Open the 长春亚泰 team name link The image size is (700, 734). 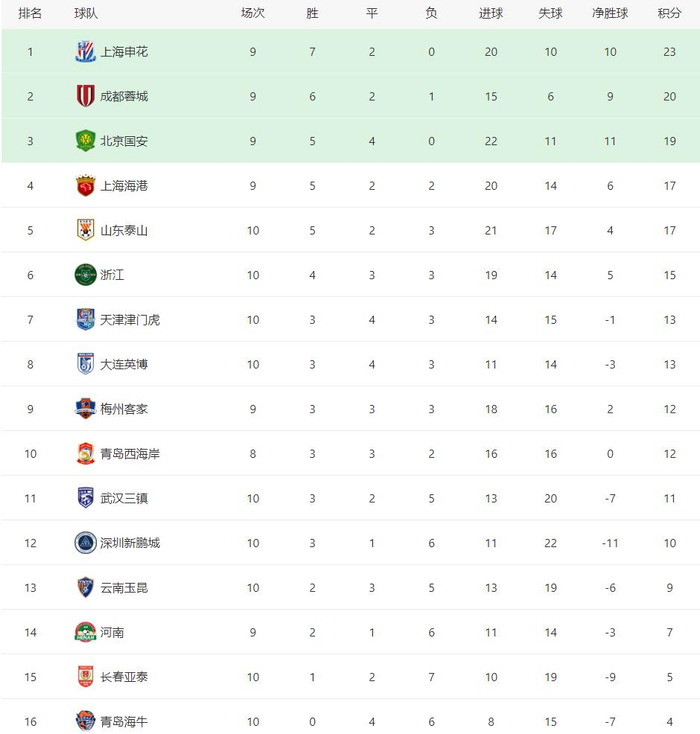(x=124, y=677)
